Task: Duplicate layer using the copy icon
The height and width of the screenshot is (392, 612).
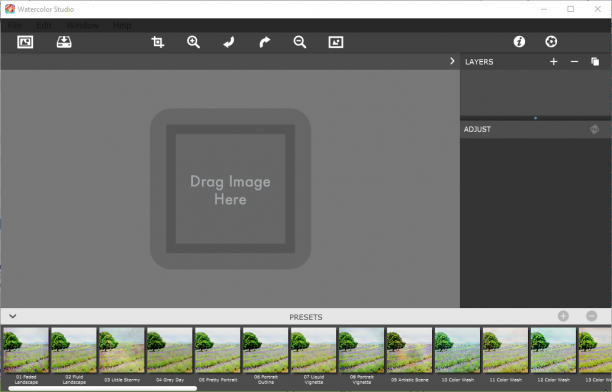Action: (595, 62)
